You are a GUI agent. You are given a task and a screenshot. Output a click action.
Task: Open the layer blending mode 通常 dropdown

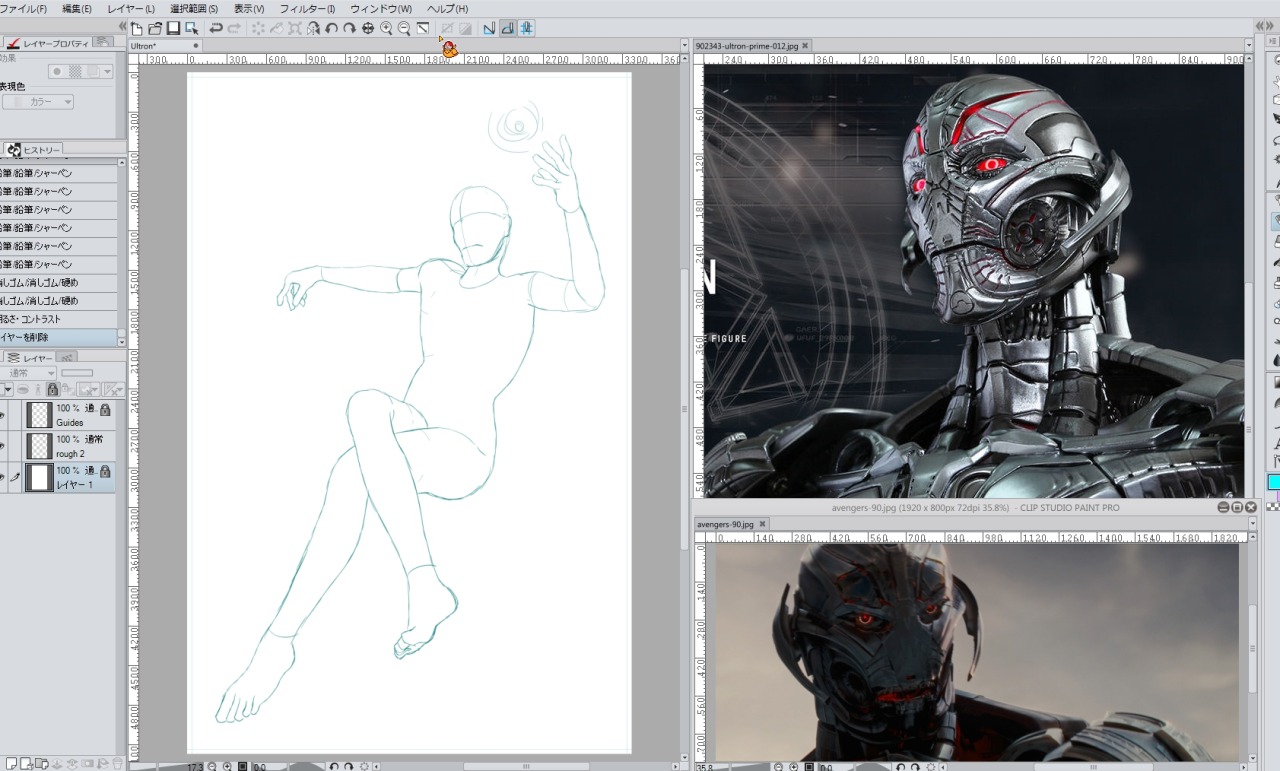click(x=28, y=373)
